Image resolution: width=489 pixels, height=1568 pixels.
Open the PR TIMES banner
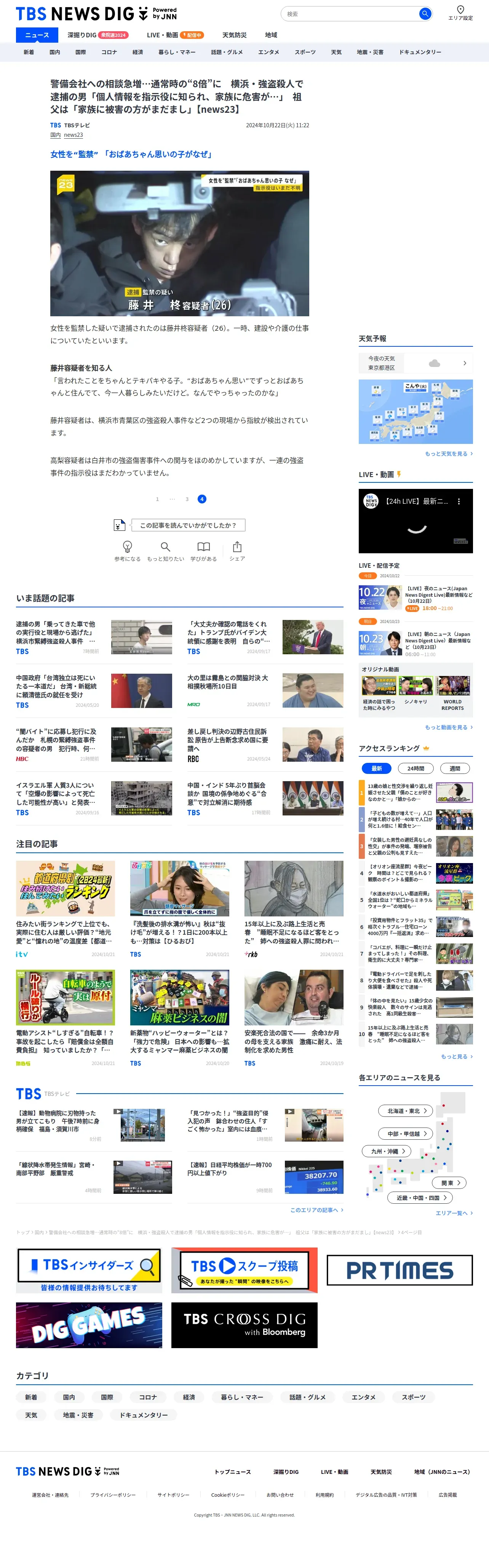pyautogui.click(x=400, y=1270)
